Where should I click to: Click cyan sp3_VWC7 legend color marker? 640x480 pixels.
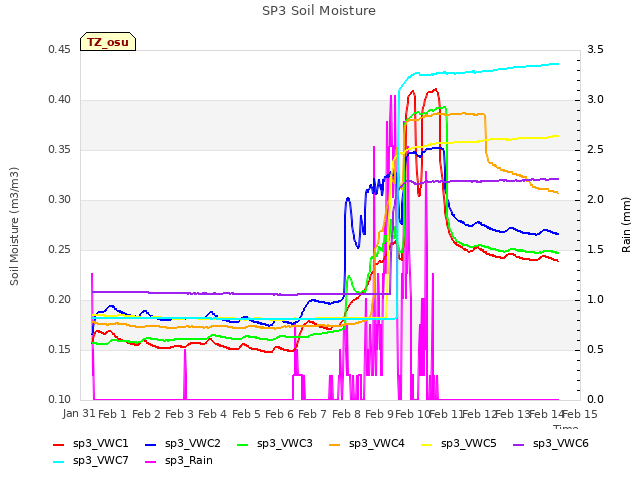pos(58,462)
